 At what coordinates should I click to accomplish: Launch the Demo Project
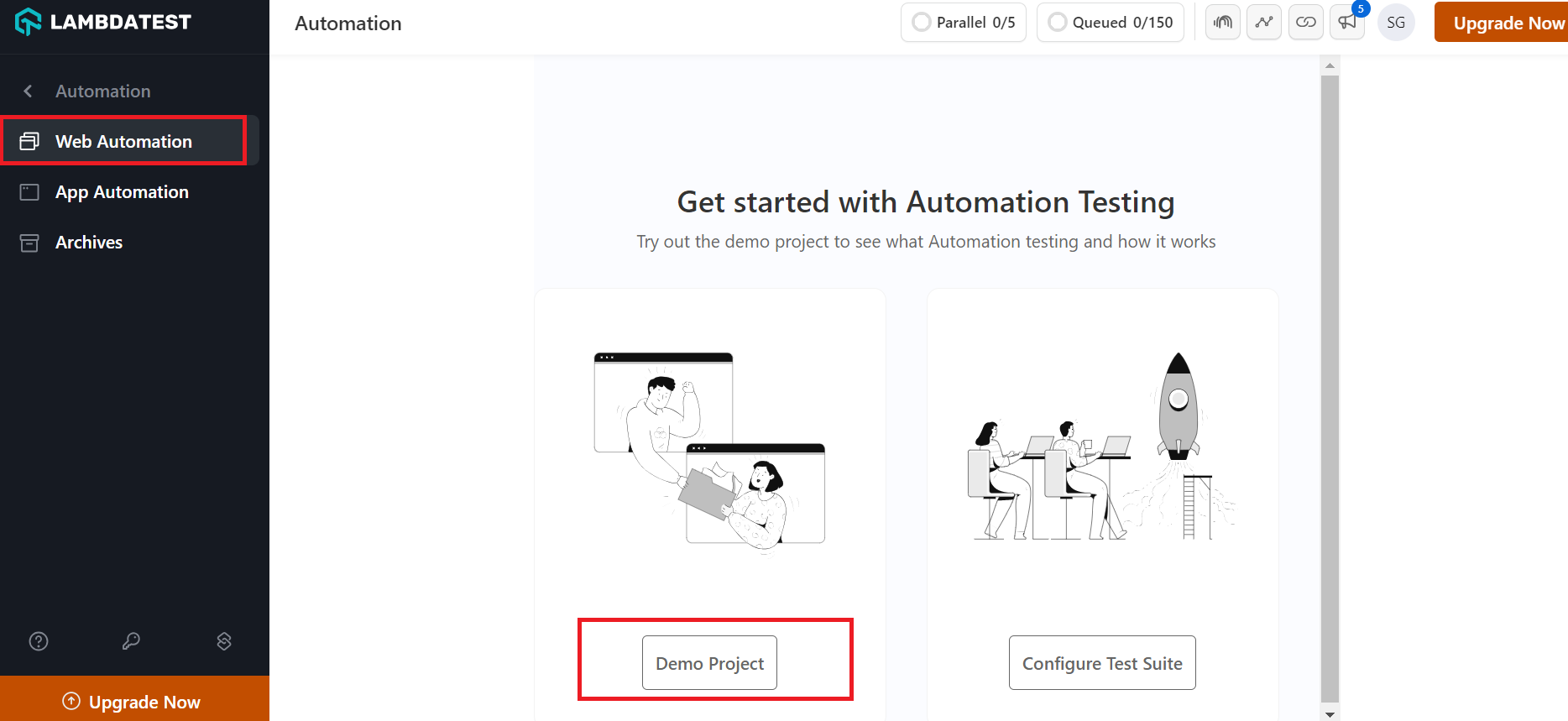click(x=709, y=663)
